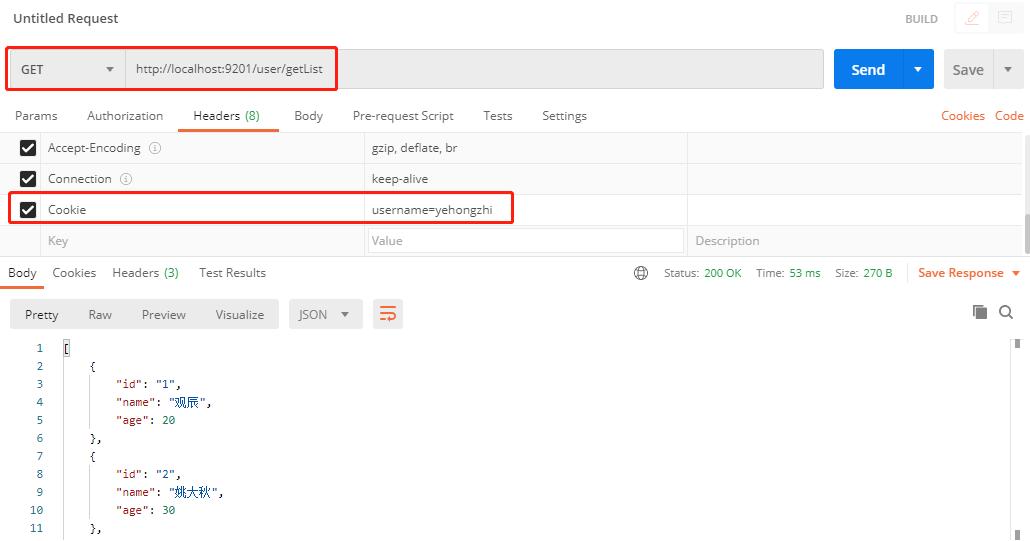Viewport: 1030px width, 541px height.
Task: Open the GET method dropdown
Action: 67,69
